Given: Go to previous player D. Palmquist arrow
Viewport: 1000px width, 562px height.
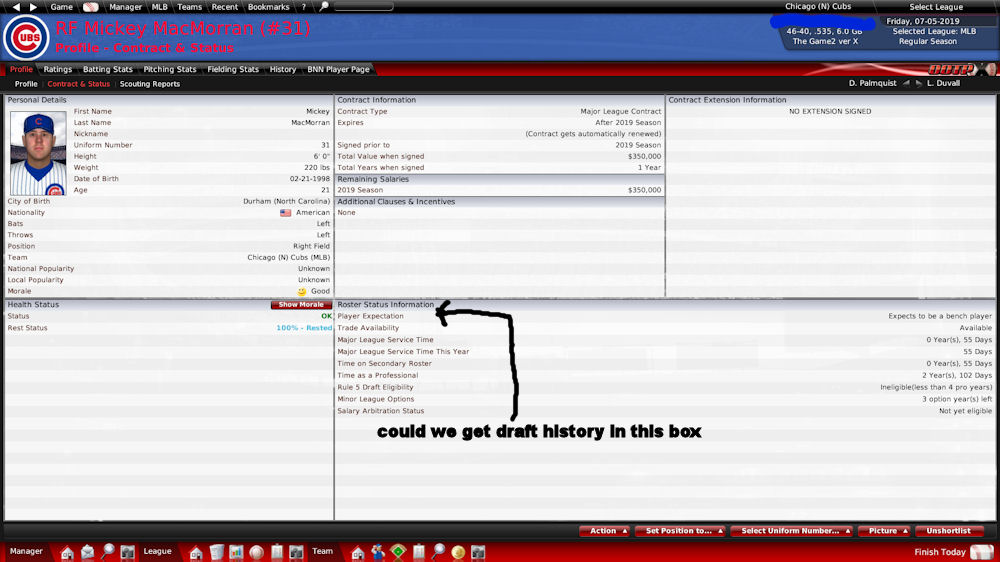Looking at the screenshot, I should 906,84.
